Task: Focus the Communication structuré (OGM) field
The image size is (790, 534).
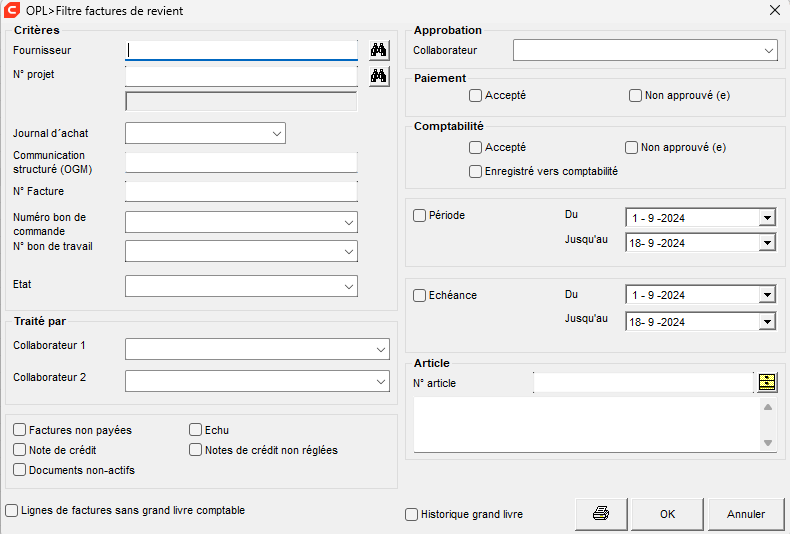Action: pyautogui.click(x=241, y=163)
